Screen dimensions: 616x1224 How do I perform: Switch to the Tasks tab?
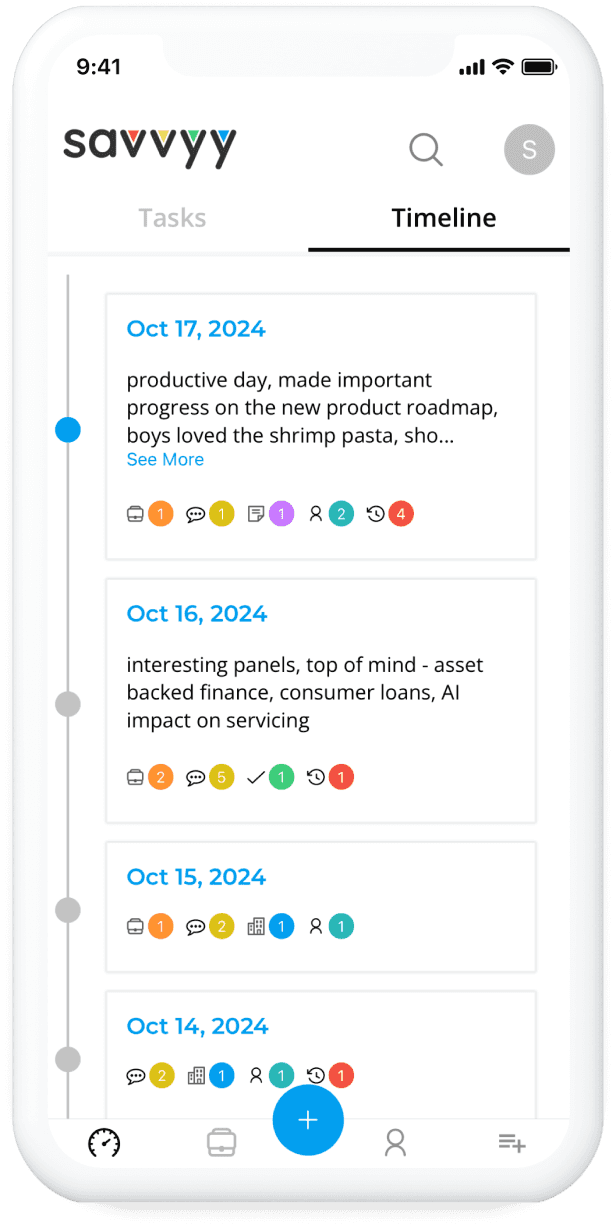point(172,217)
